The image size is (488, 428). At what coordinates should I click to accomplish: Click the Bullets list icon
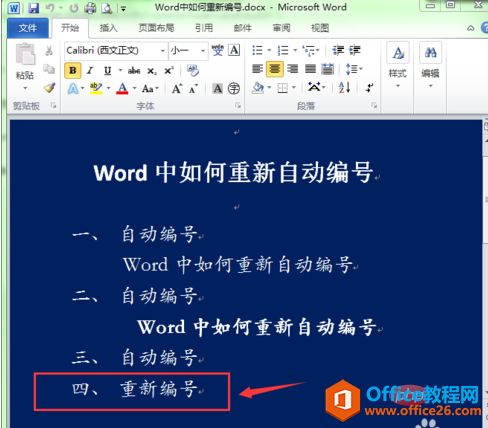pos(257,50)
